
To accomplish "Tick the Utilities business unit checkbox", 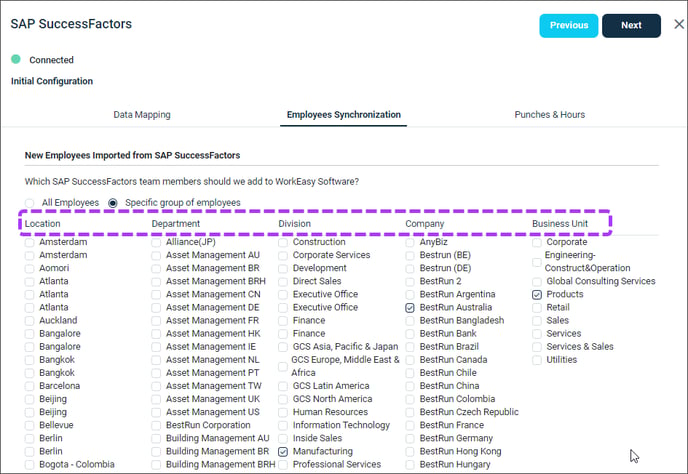I will 537,360.
